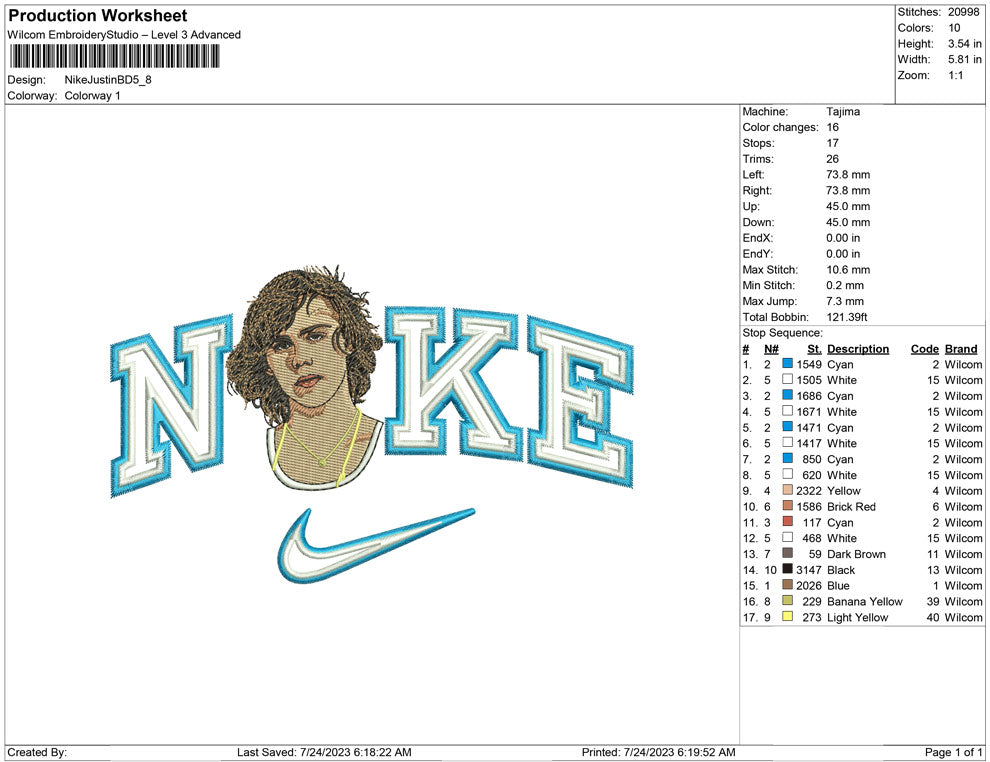Select the Light Yellow color swatch
Screen dimensions: 990x762
tap(787, 616)
